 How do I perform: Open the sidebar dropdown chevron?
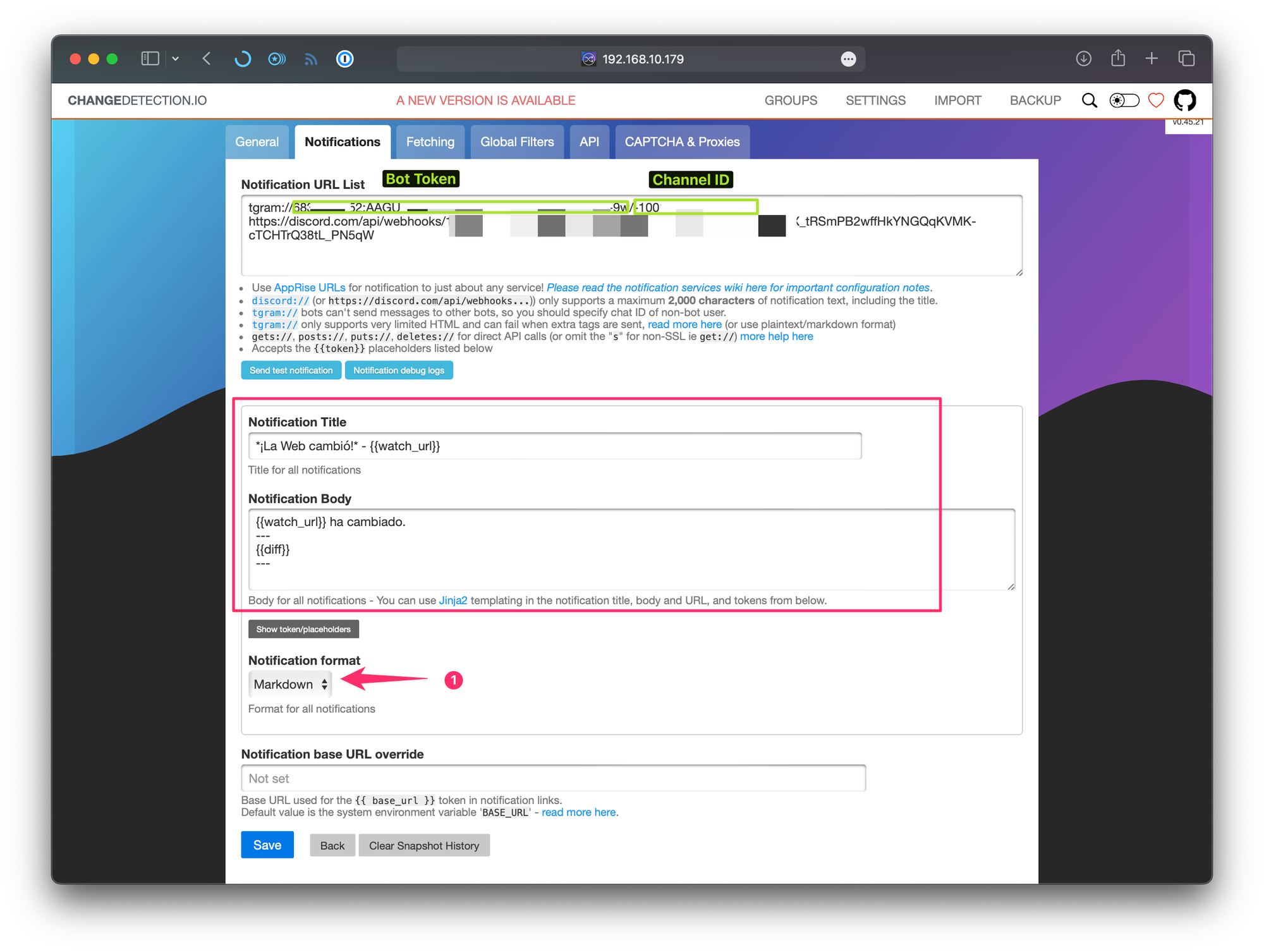(x=176, y=59)
